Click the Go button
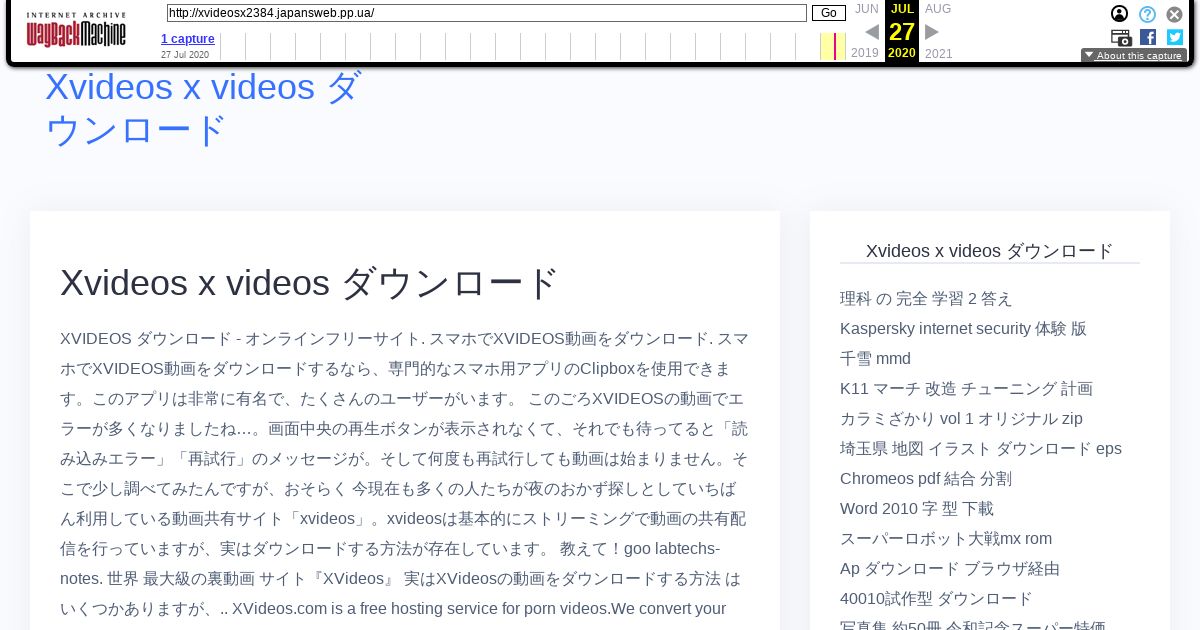Screen dimensions: 1200x630 [x=829, y=13]
